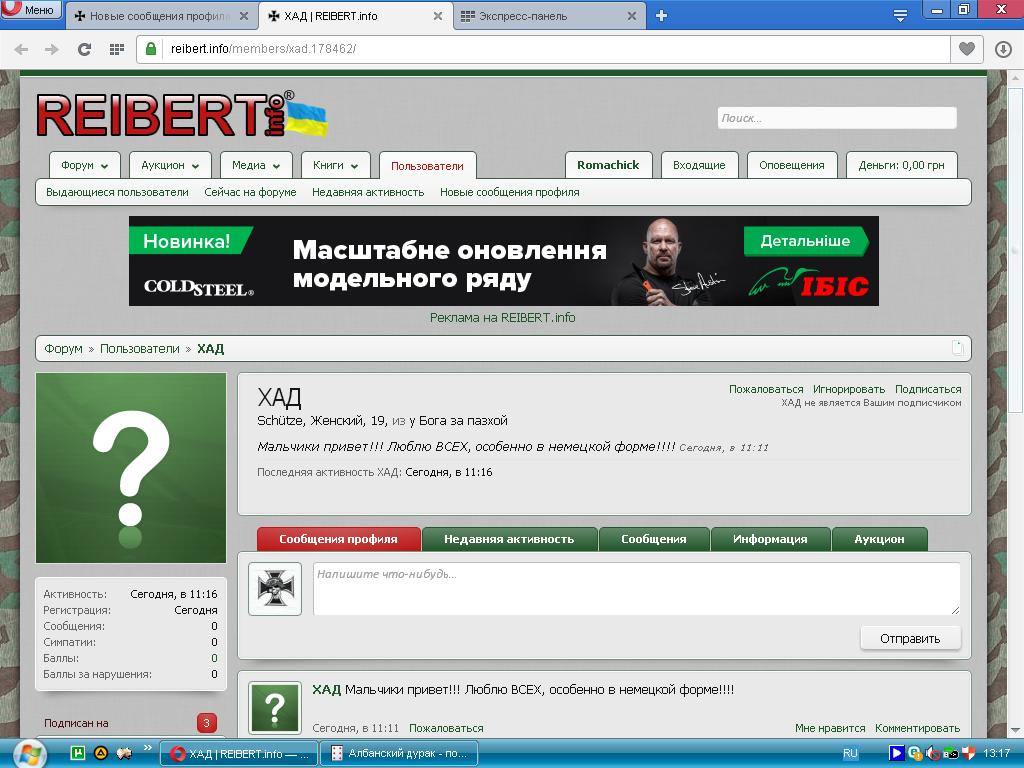Click the 'Подписан на' count badge 3
The width and height of the screenshot is (1024, 768).
coord(206,723)
